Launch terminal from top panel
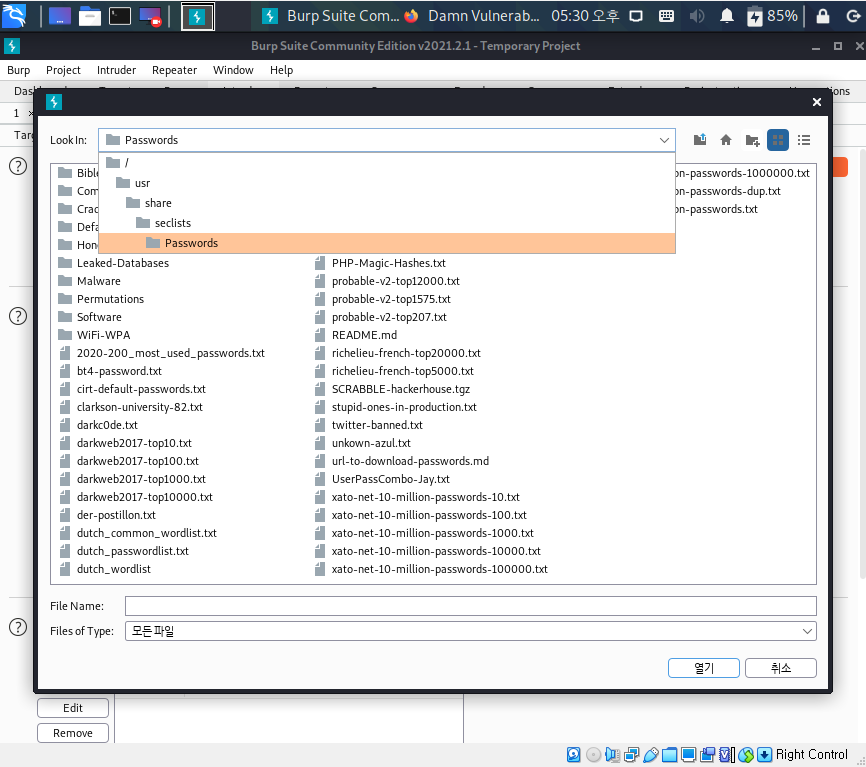The width and height of the screenshot is (866, 767). click(120, 16)
